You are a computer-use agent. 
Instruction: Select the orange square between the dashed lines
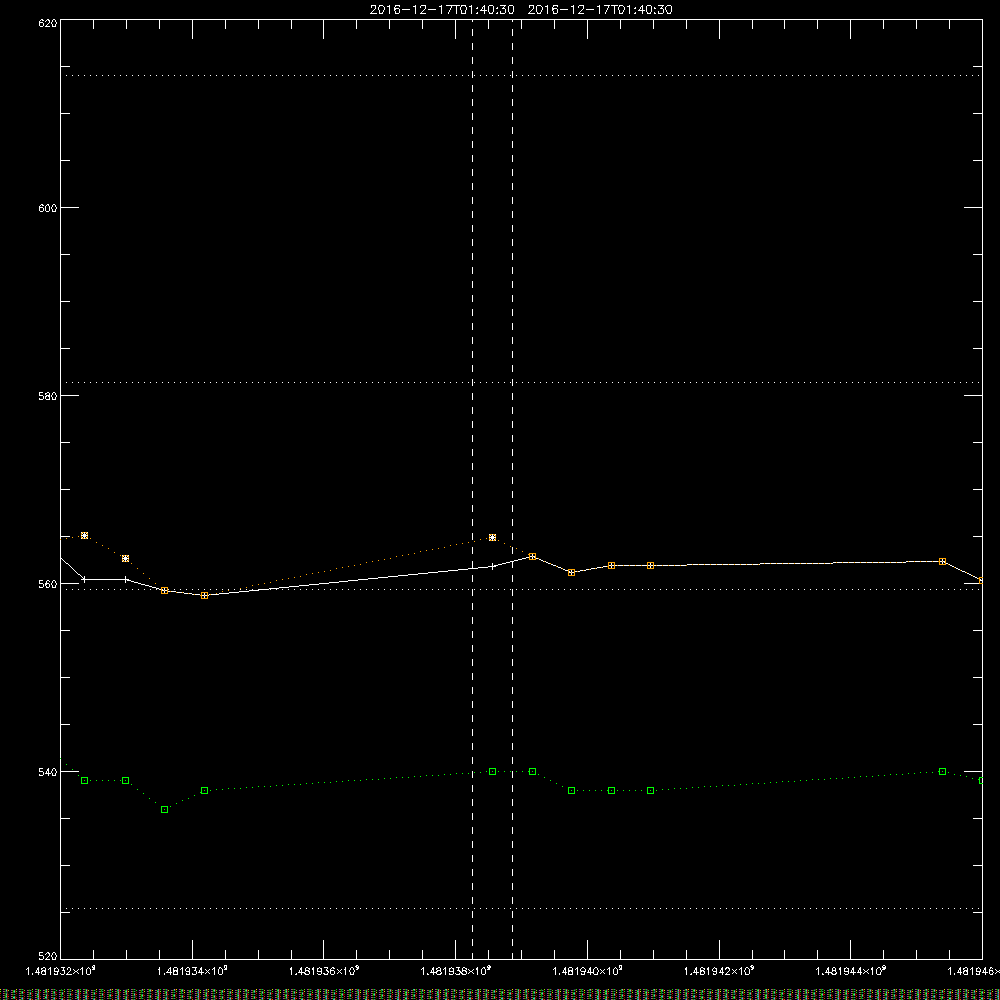coord(492,538)
